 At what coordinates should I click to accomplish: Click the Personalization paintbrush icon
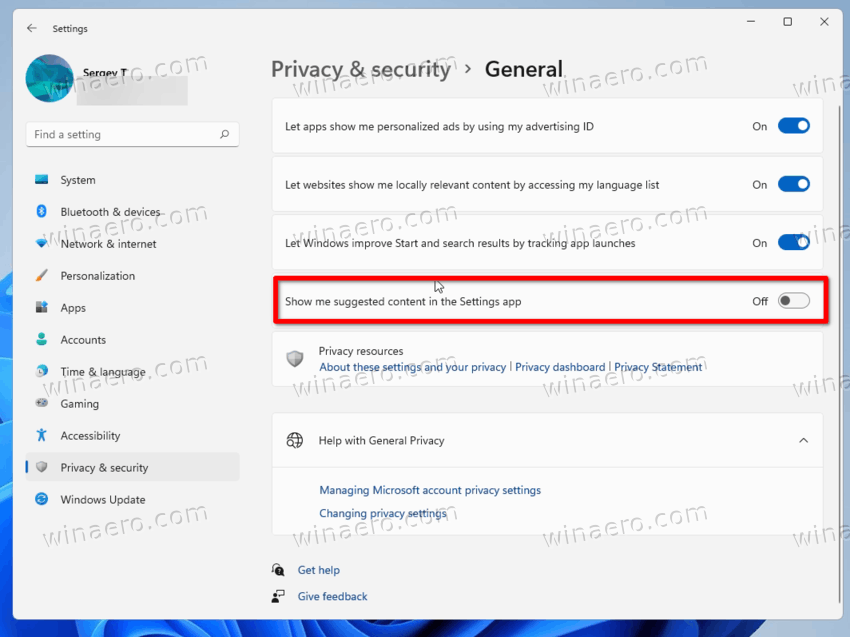coord(41,275)
